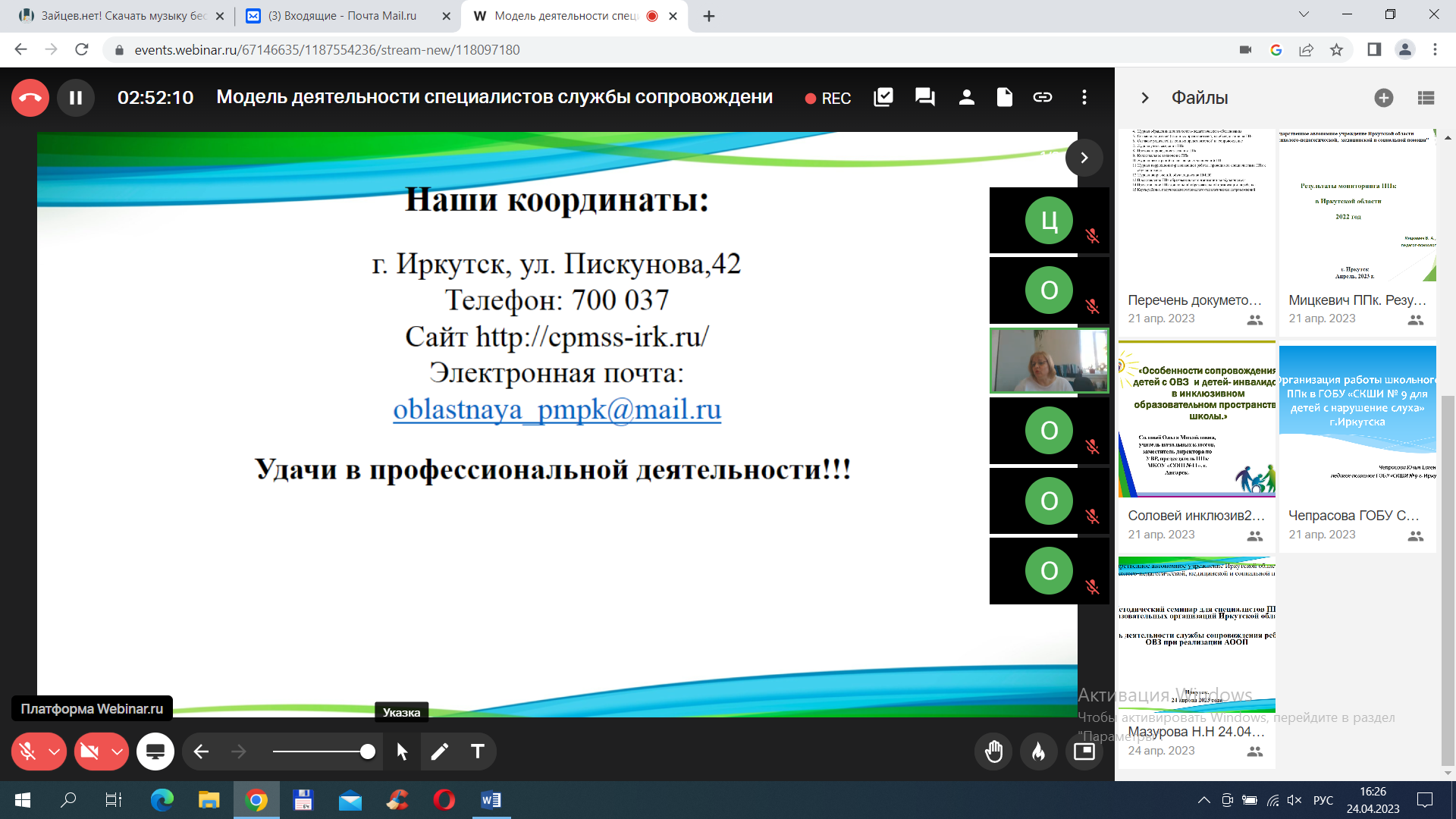1456x819 pixels.
Task: Open browser side panel icon
Action: tap(1374, 49)
